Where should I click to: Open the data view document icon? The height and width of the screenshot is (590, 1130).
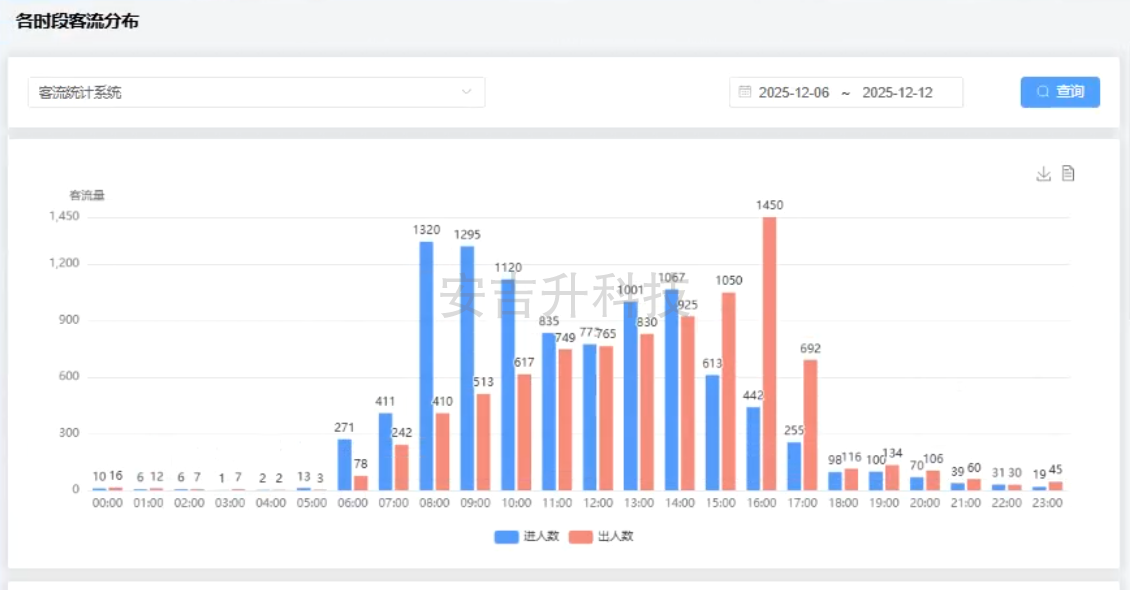point(1068,174)
